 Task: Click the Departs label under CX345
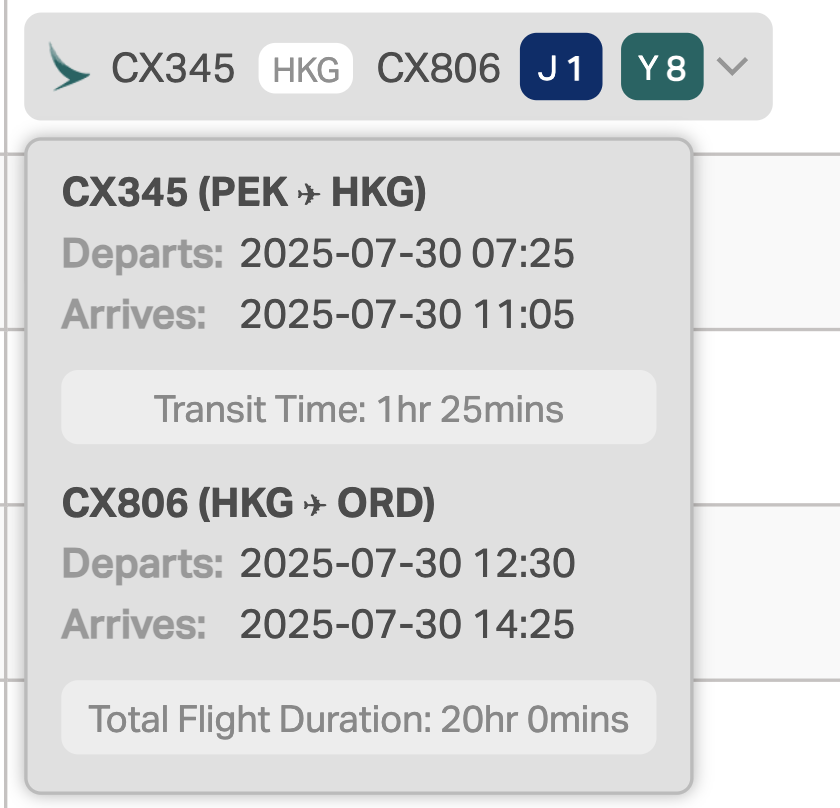tap(142, 255)
